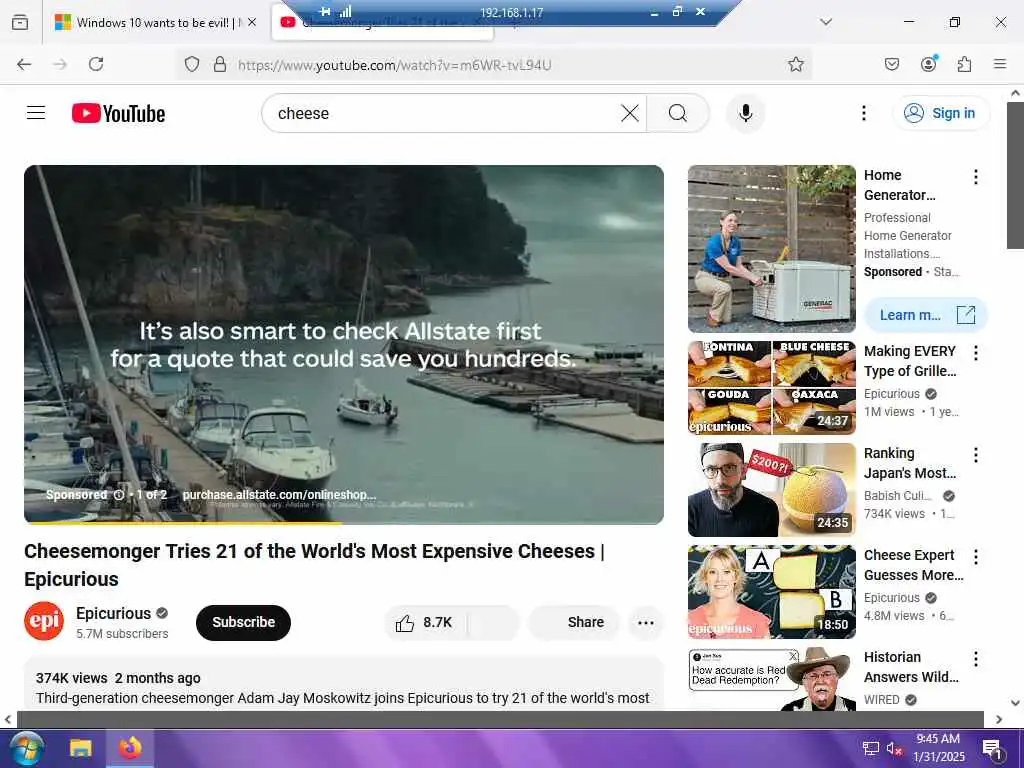Close the Windows 10 wants to be evil tab
1024x768 pixels.
(252, 22)
